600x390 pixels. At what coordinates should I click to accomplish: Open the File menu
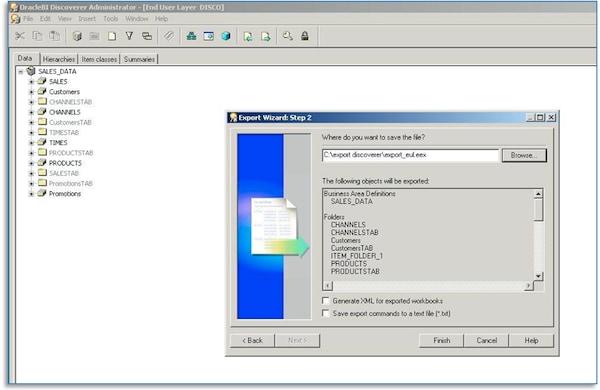click(x=28, y=19)
